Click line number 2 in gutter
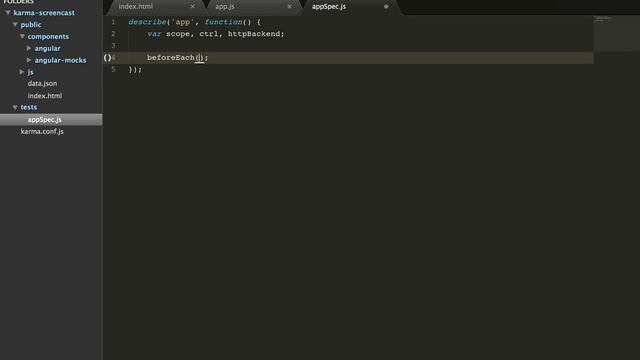This screenshot has height=360, width=640. coord(113,34)
